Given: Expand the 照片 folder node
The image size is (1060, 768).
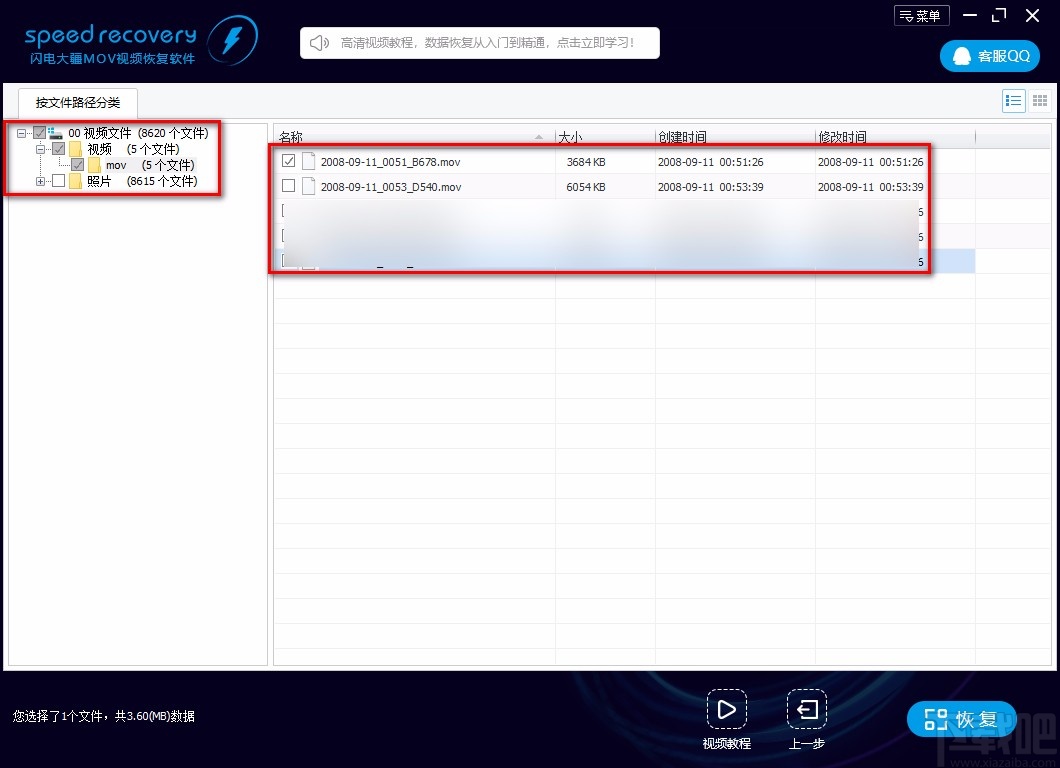Looking at the screenshot, I should (x=41, y=181).
